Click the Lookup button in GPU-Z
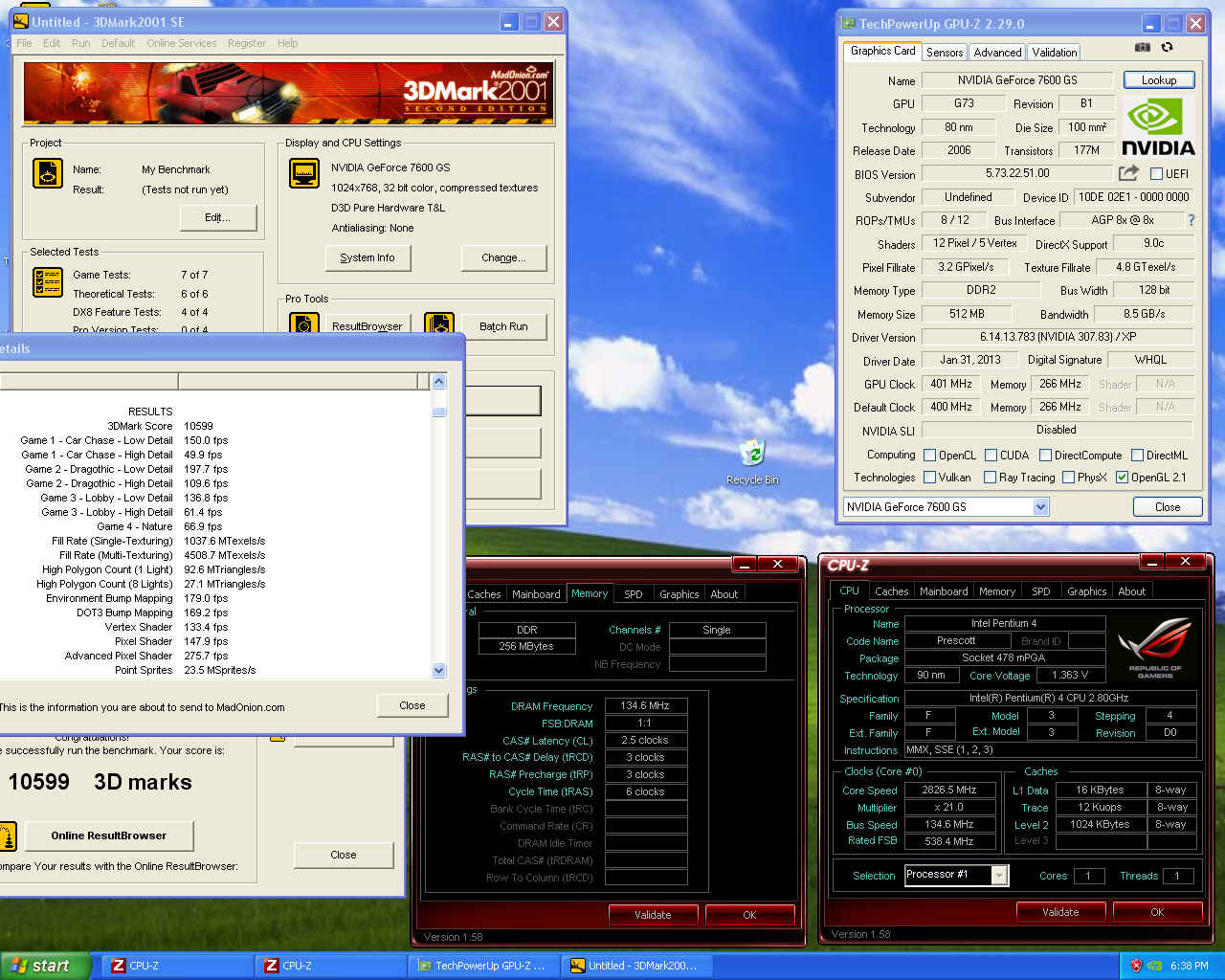This screenshot has width=1225, height=980. click(1159, 80)
